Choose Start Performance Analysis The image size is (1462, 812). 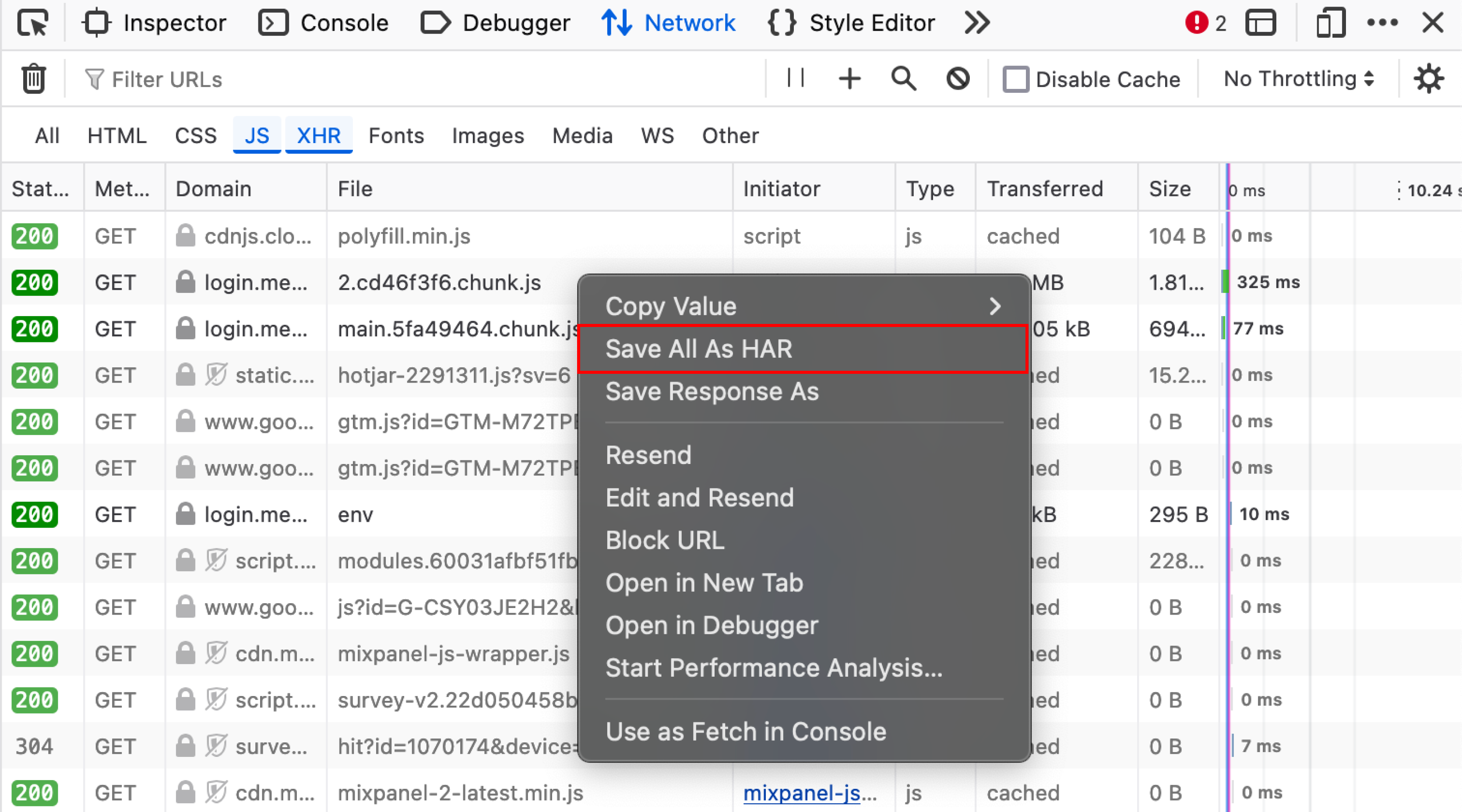pyautogui.click(x=803, y=668)
